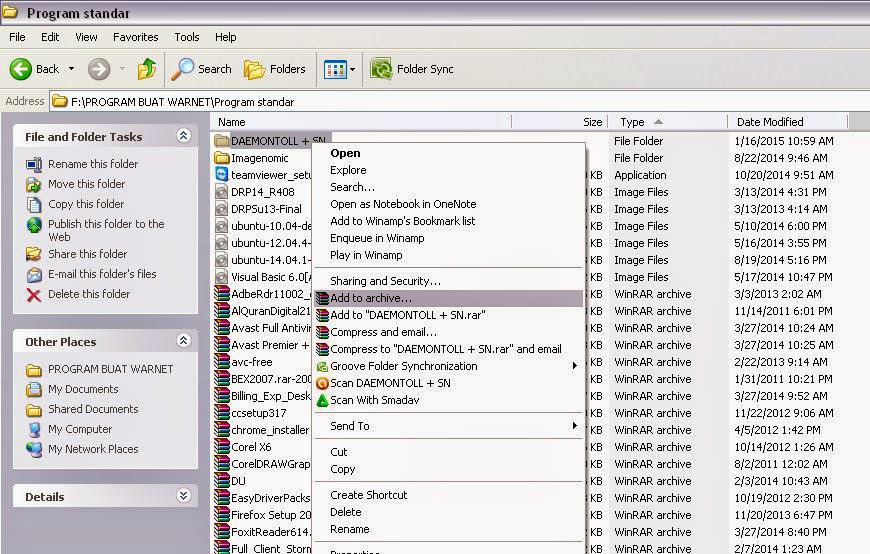Click Share this folder task
The width and height of the screenshot is (870, 554).
point(87,254)
